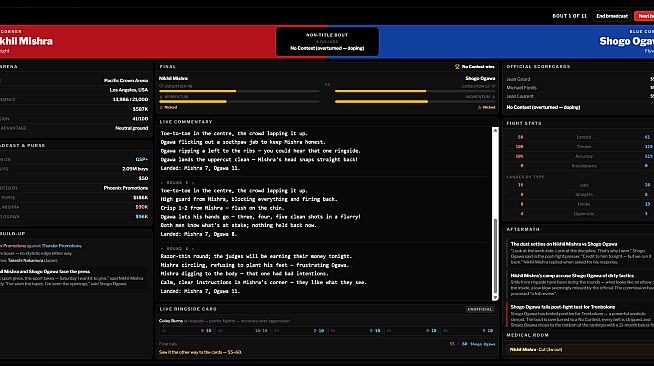This screenshot has height=366, width=654.
Task: Click the End broadcast button
Action: click(612, 16)
